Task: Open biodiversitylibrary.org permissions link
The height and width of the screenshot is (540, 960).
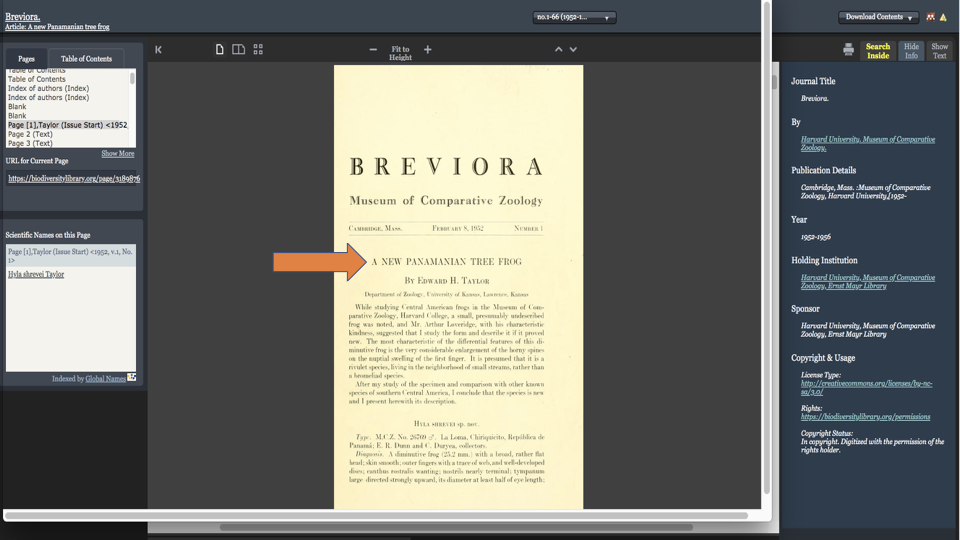Action: pyautogui.click(x=865, y=417)
